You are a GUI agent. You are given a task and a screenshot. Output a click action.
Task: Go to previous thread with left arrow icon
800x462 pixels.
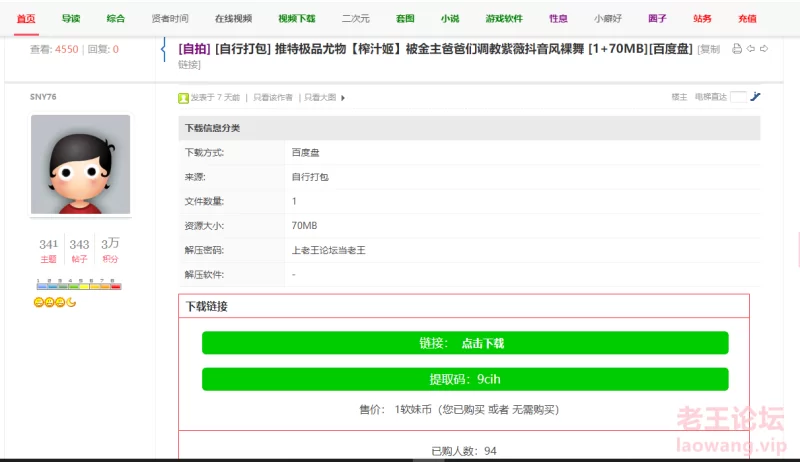coord(751,49)
